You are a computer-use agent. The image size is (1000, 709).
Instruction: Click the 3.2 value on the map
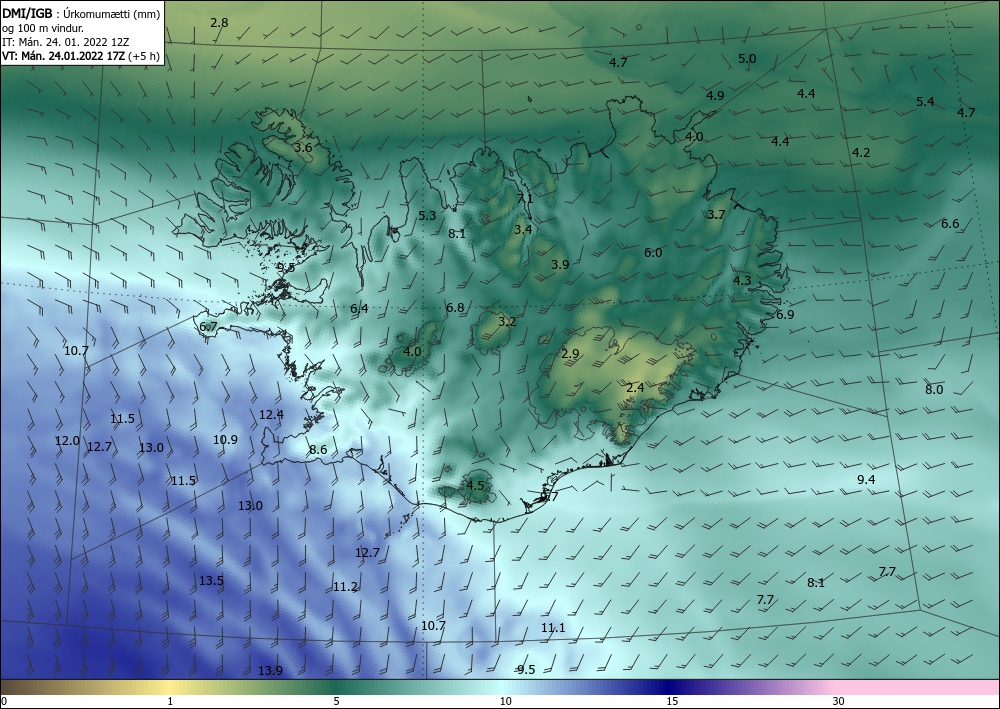click(507, 322)
